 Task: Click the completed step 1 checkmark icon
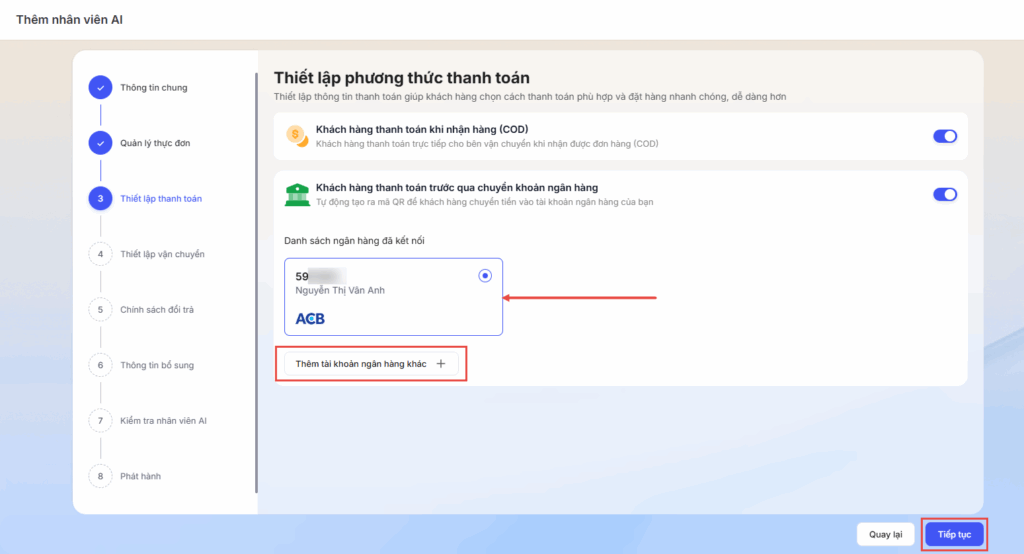tap(100, 88)
